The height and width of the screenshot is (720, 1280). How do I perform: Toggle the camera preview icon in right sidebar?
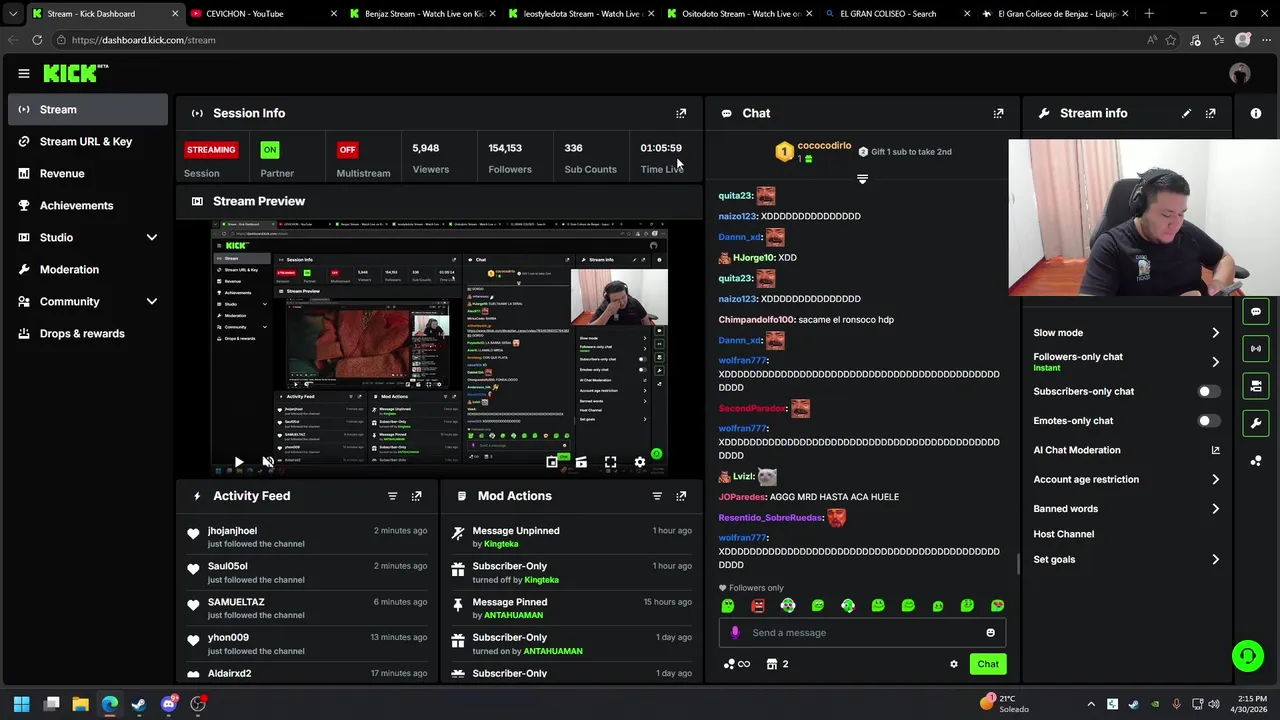pyautogui.click(x=1256, y=386)
